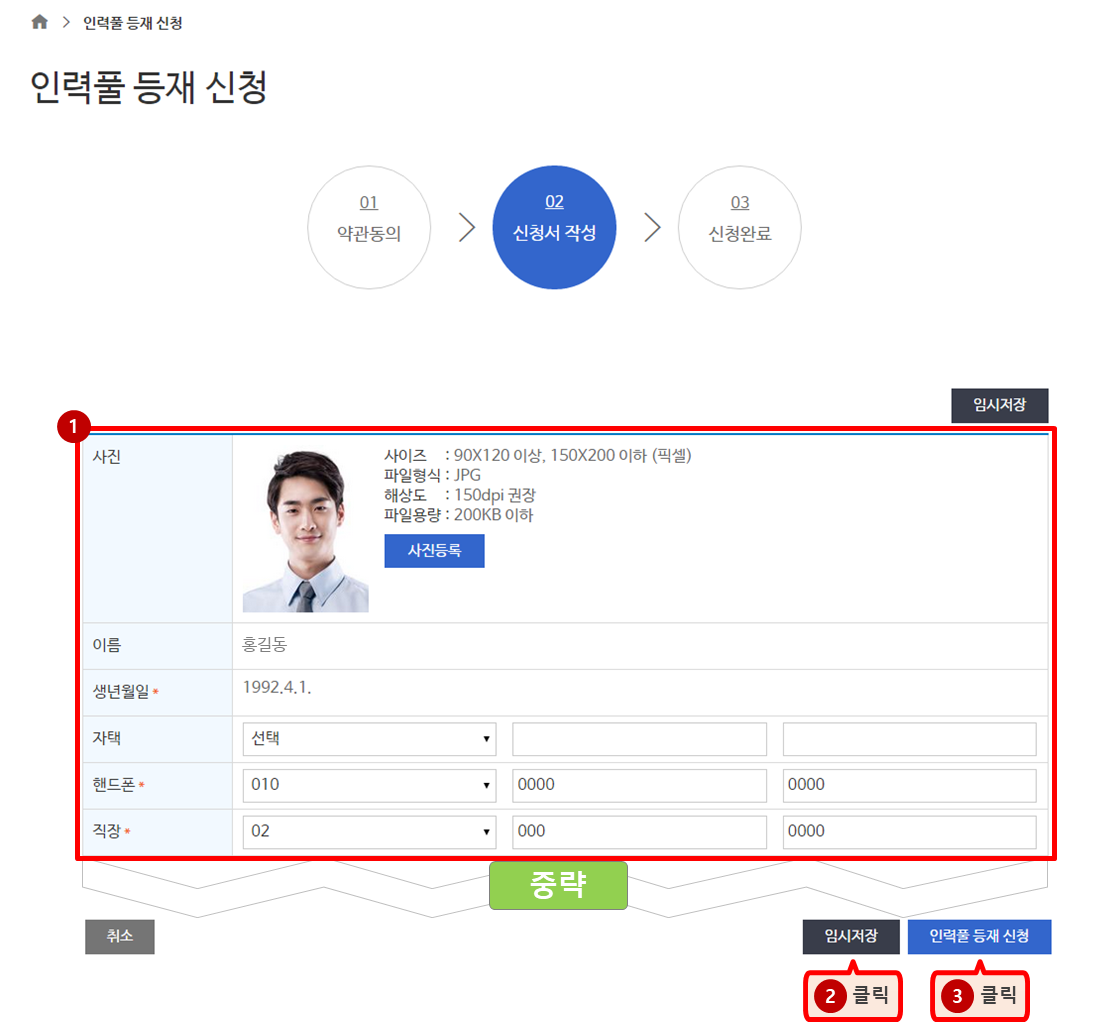Click 직장 middle number field with 000
Viewport: 1115px width, 1022px height.
[639, 831]
